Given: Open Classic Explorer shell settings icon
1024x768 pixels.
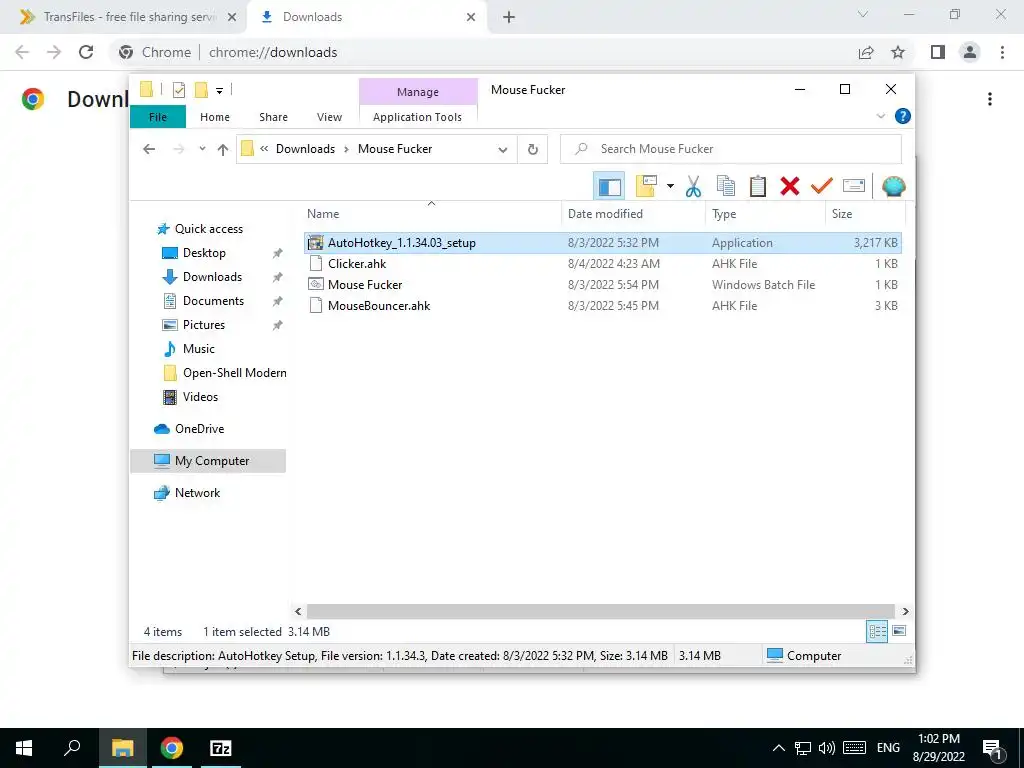Looking at the screenshot, I should coord(893,187).
